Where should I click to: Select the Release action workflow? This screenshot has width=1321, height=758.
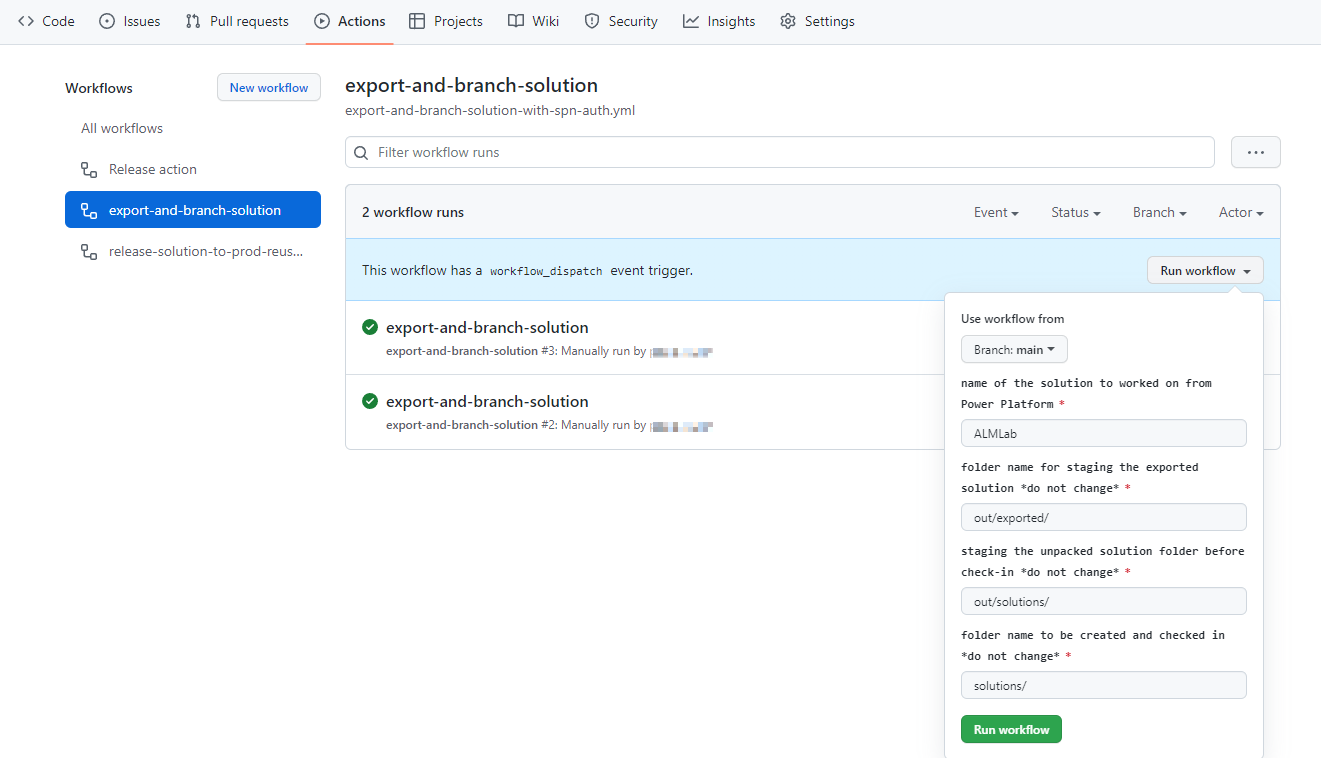[x=193, y=169]
